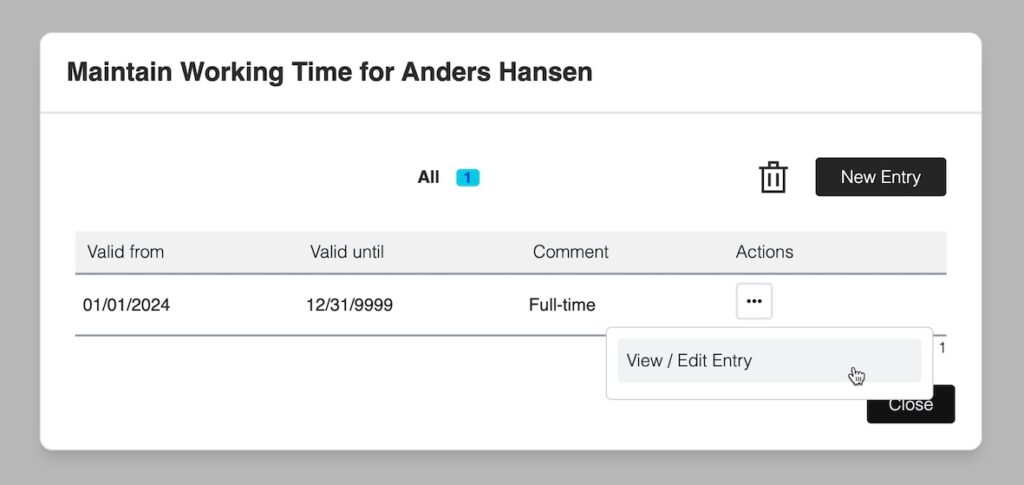The image size is (1024, 485).
Task: Click the Comment column header
Action: pos(570,252)
